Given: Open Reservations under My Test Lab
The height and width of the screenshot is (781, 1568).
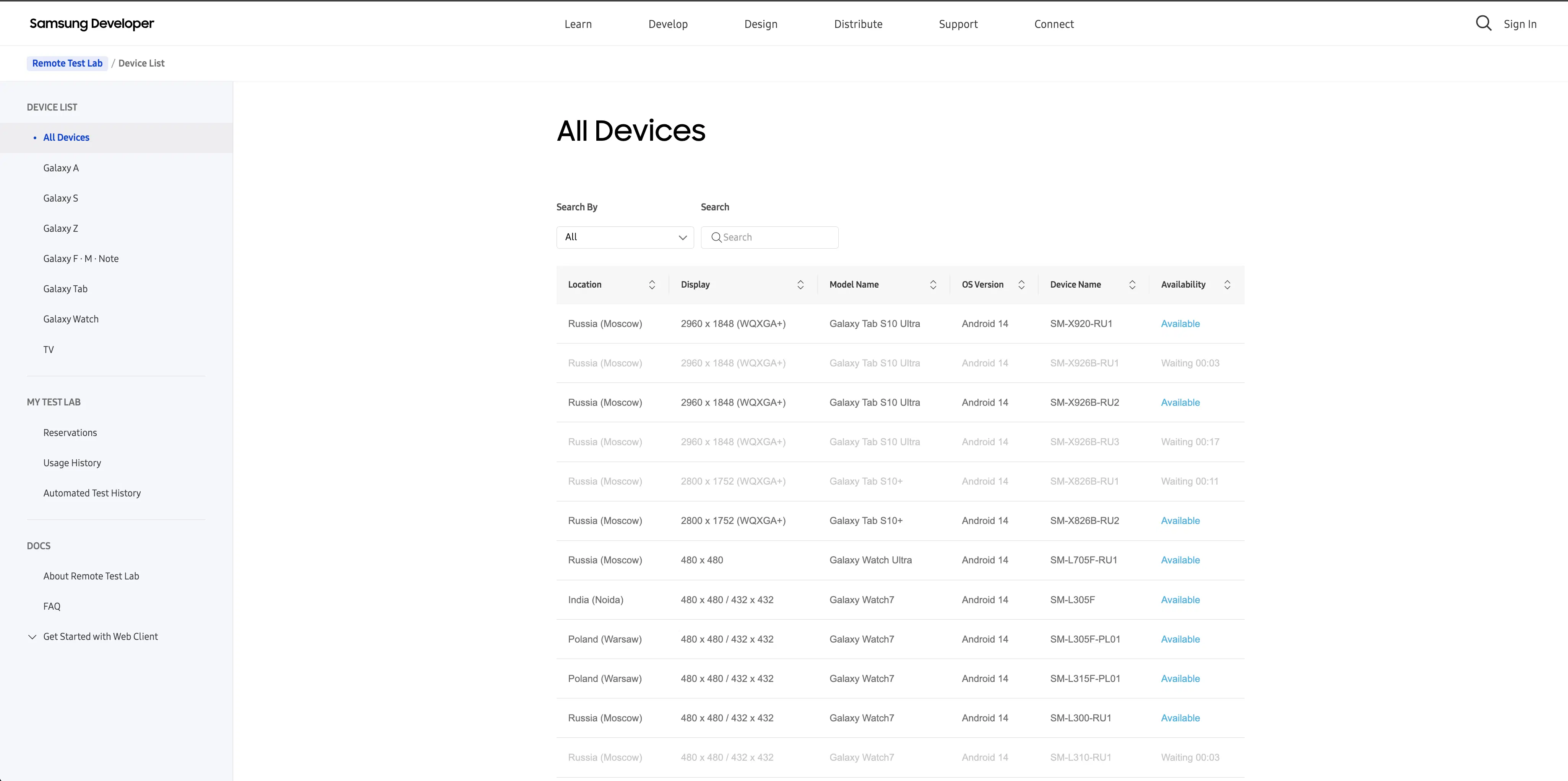Looking at the screenshot, I should coord(70,433).
